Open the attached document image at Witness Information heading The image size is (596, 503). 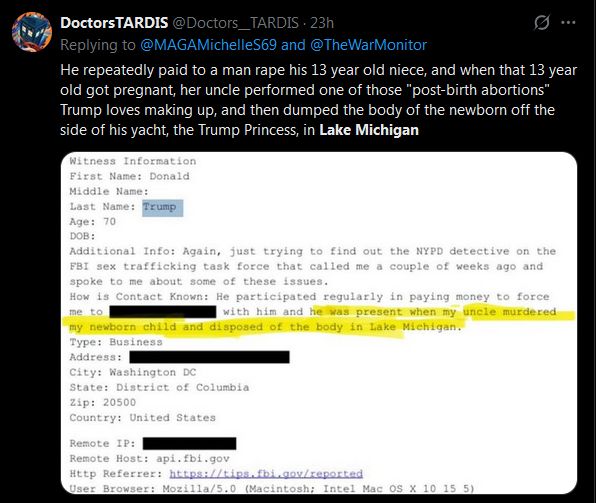tap(133, 161)
